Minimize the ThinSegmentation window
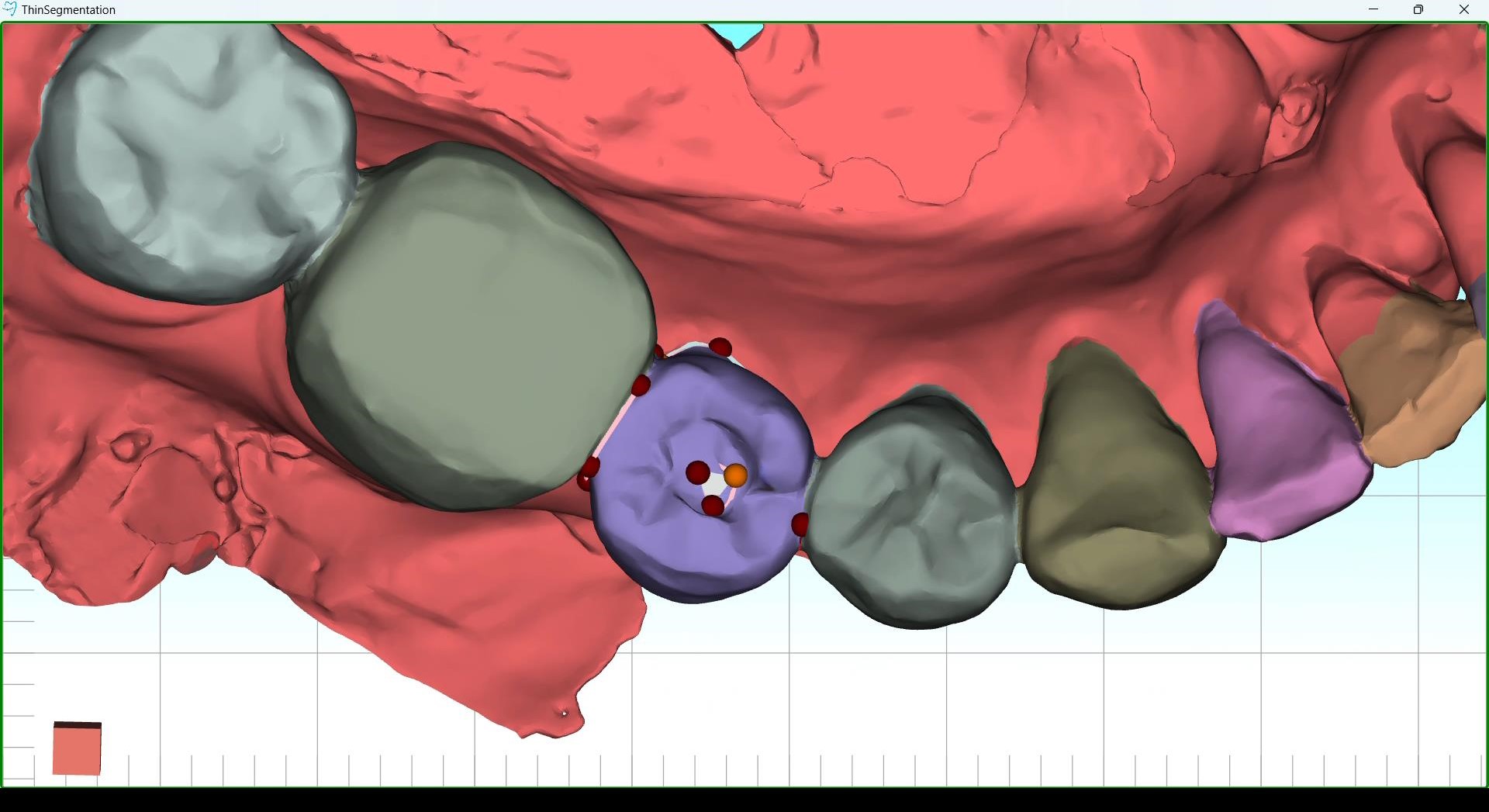 1373,9
